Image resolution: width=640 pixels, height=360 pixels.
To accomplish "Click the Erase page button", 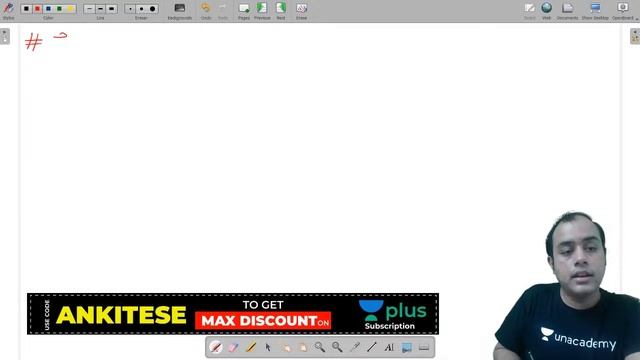I will point(302,11).
